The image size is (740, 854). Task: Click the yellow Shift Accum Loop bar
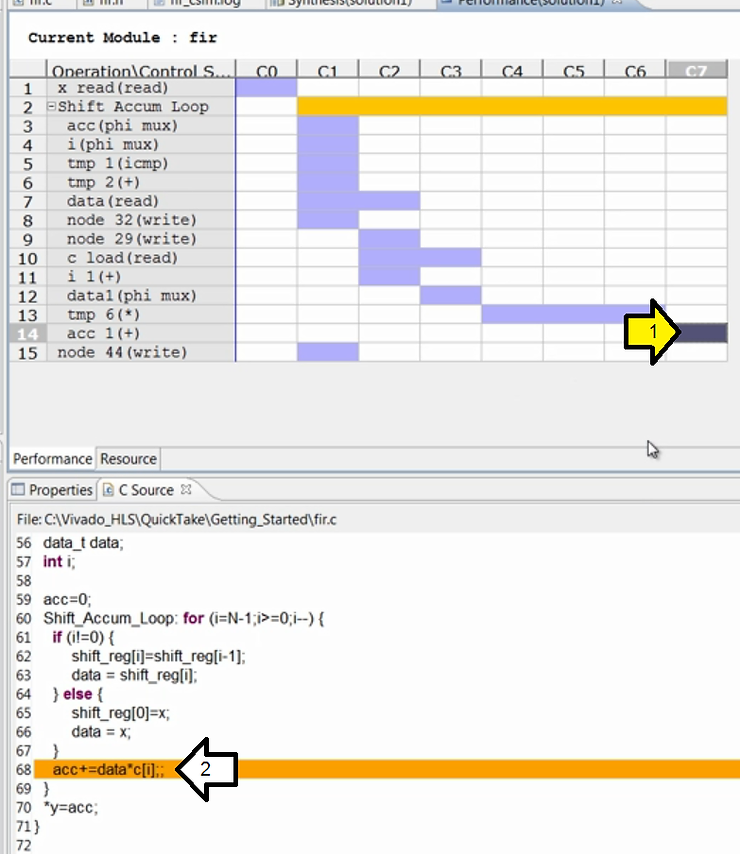click(x=512, y=106)
